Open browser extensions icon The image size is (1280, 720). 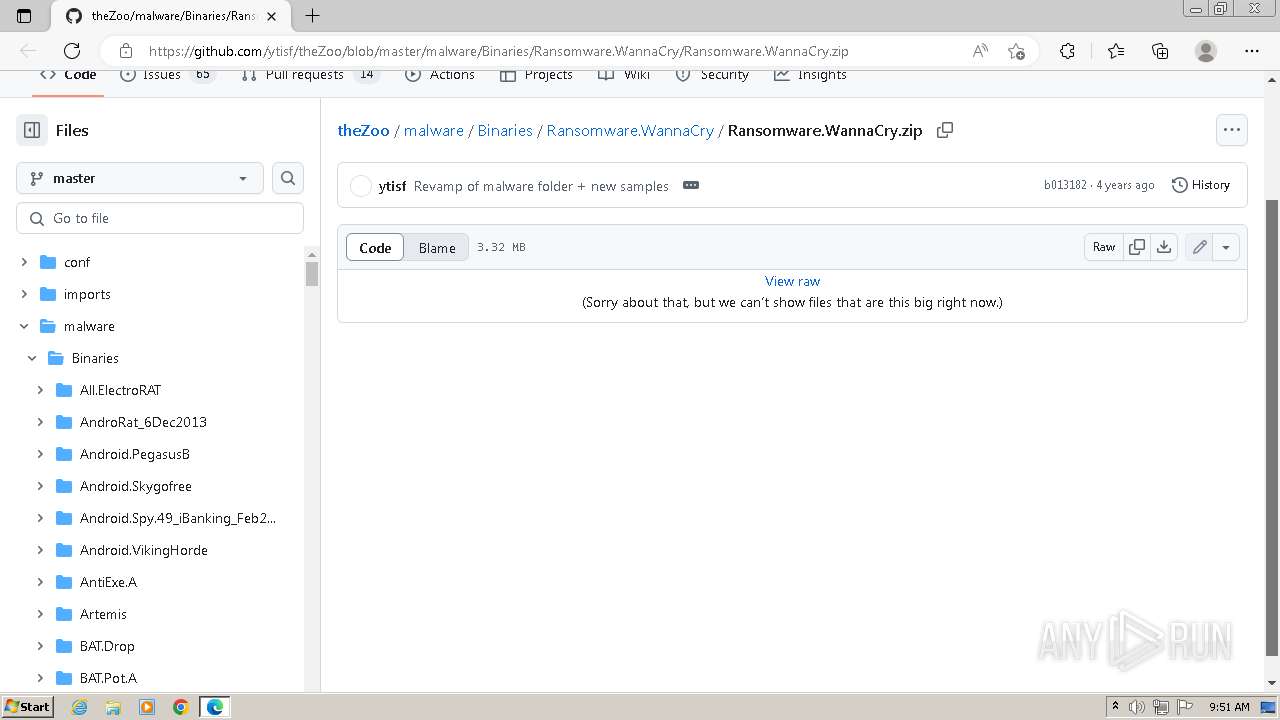pyautogui.click(x=1067, y=51)
